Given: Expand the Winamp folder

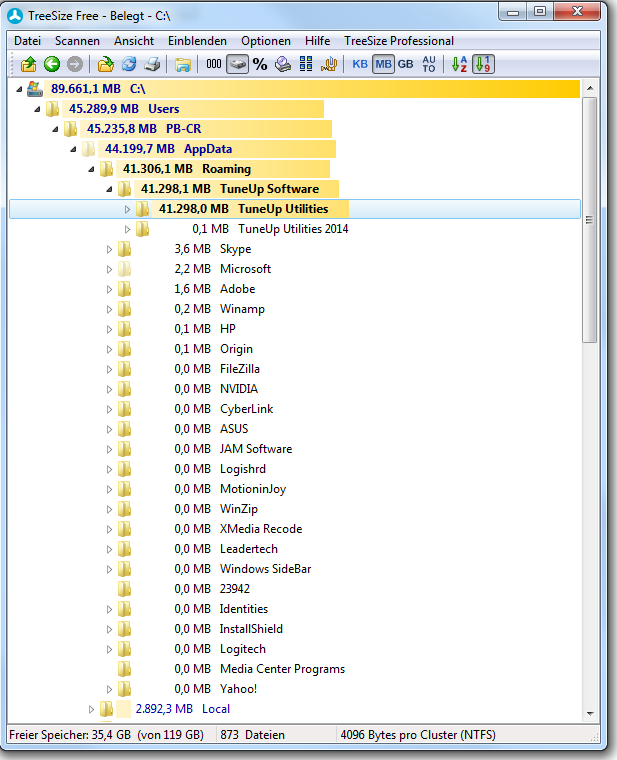Looking at the screenshot, I should point(110,309).
